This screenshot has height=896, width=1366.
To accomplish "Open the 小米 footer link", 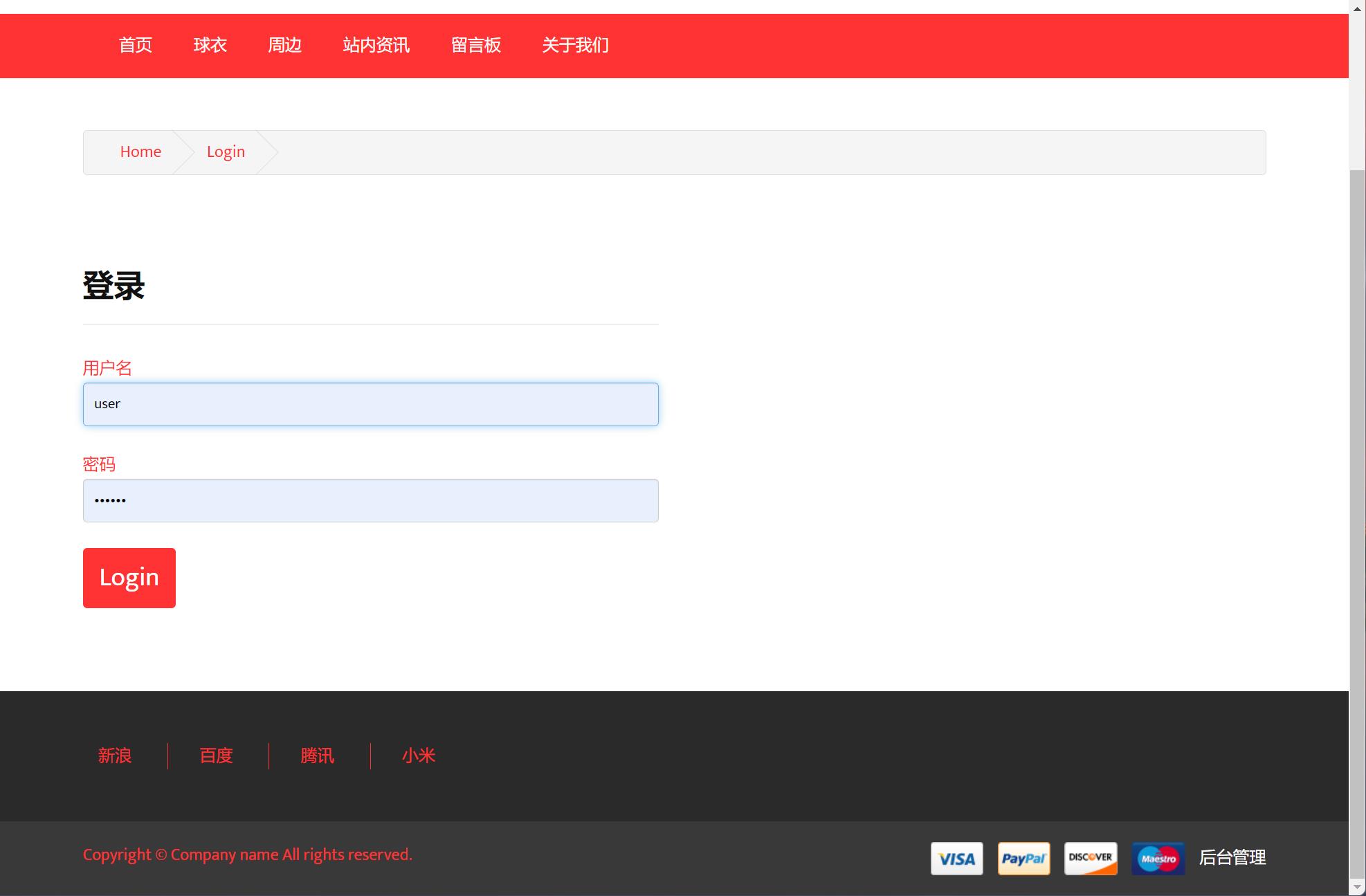I will (x=418, y=756).
